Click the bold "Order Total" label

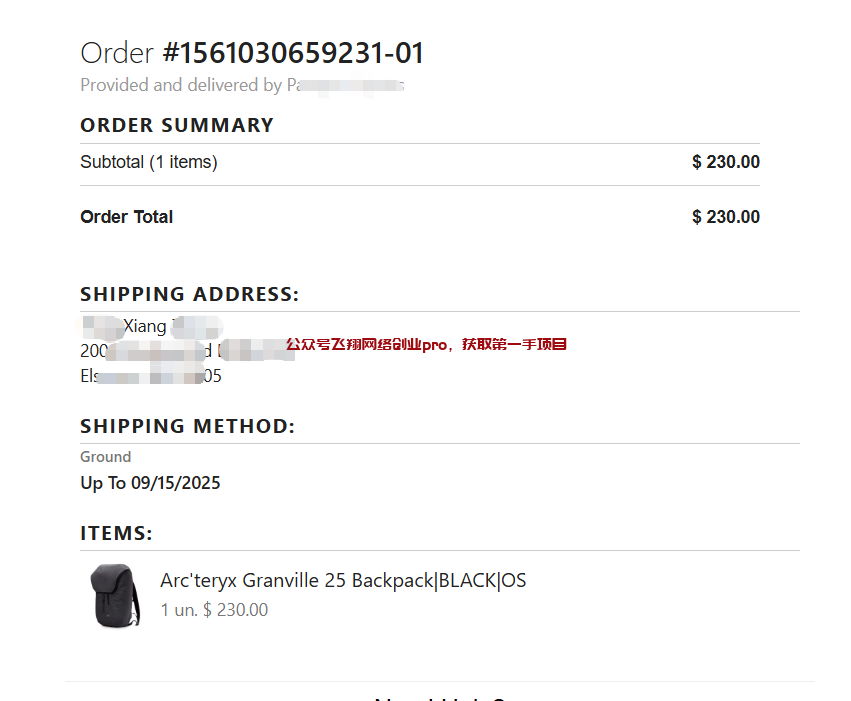click(127, 217)
